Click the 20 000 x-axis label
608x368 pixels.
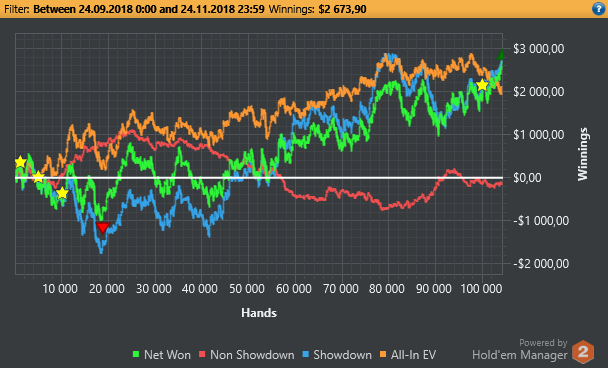pyautogui.click(x=107, y=289)
